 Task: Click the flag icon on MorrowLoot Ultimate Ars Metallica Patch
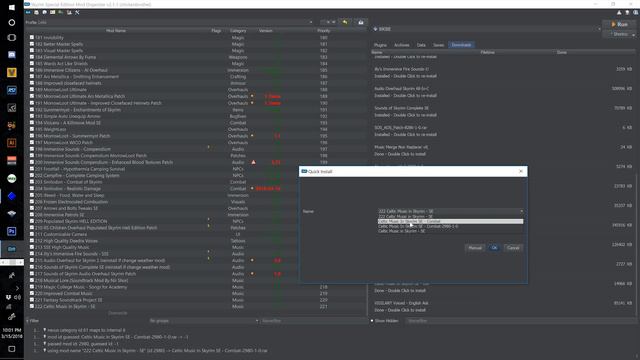pyautogui.click(x=252, y=96)
